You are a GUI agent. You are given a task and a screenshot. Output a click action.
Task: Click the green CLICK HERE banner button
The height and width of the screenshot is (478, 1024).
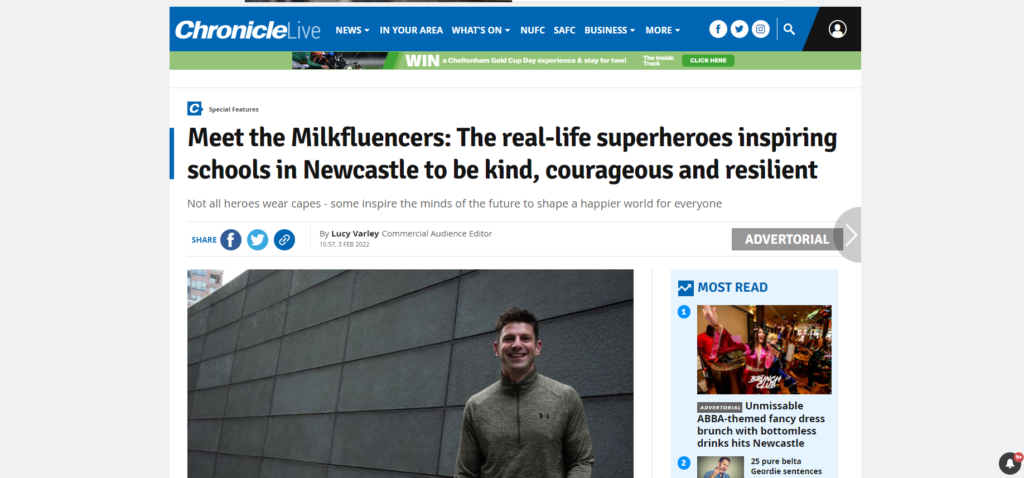click(x=708, y=61)
